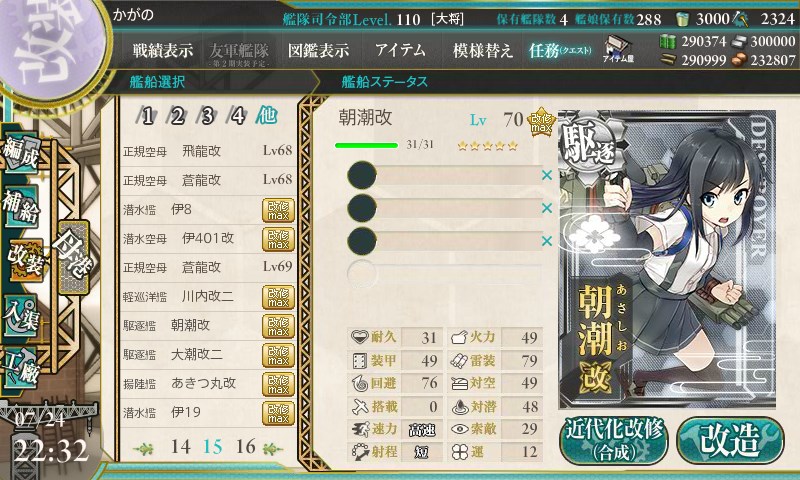
Task: Open the 図鑑表示 encyclopedia menu
Action: coord(318,50)
